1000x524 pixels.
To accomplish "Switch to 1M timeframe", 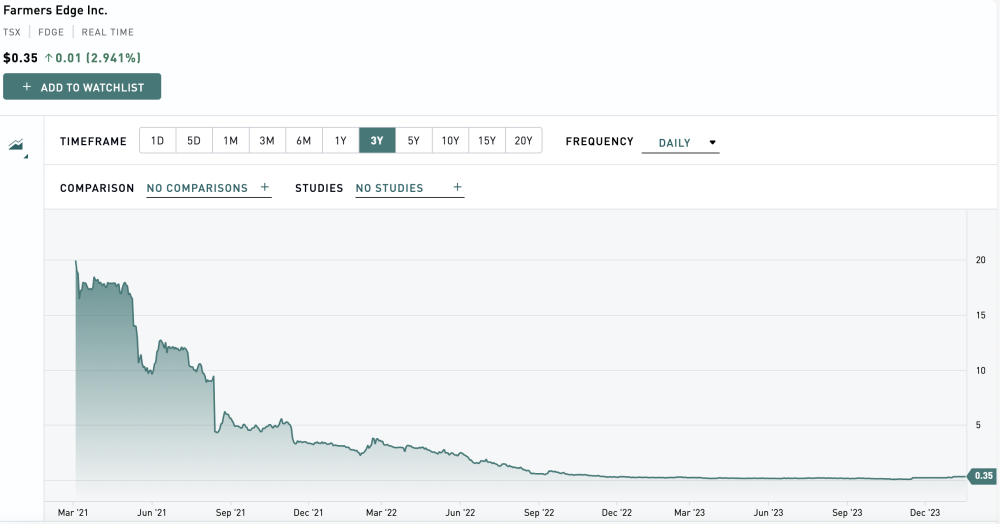I will pos(231,140).
